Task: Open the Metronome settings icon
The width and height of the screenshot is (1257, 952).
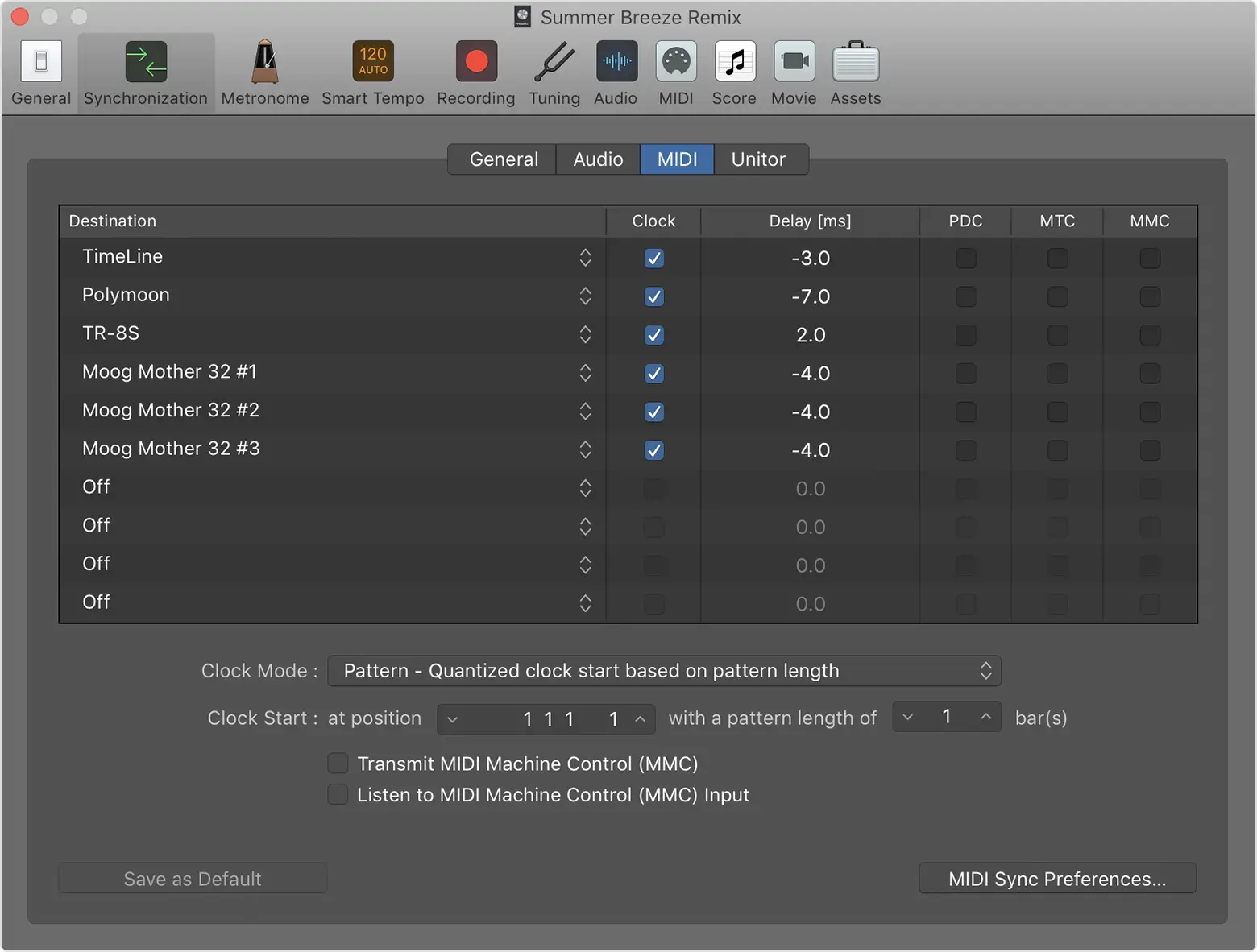Action: (264, 63)
